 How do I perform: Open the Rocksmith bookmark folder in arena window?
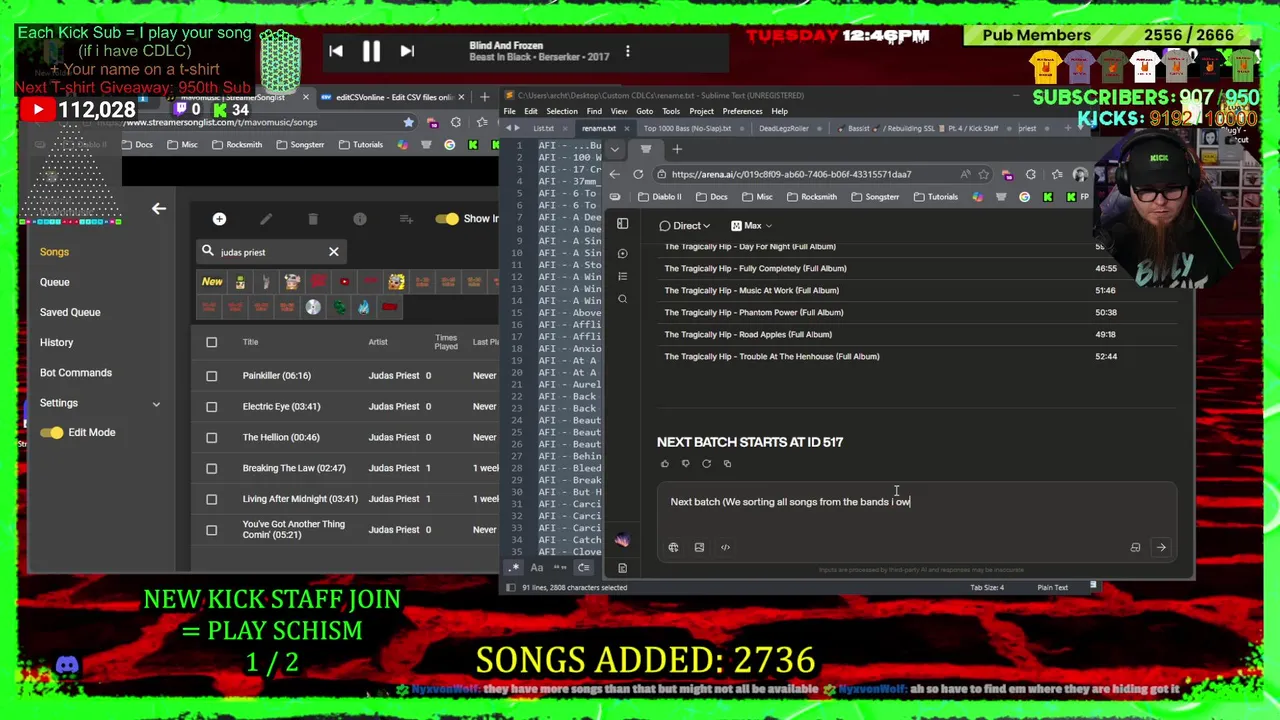811,197
